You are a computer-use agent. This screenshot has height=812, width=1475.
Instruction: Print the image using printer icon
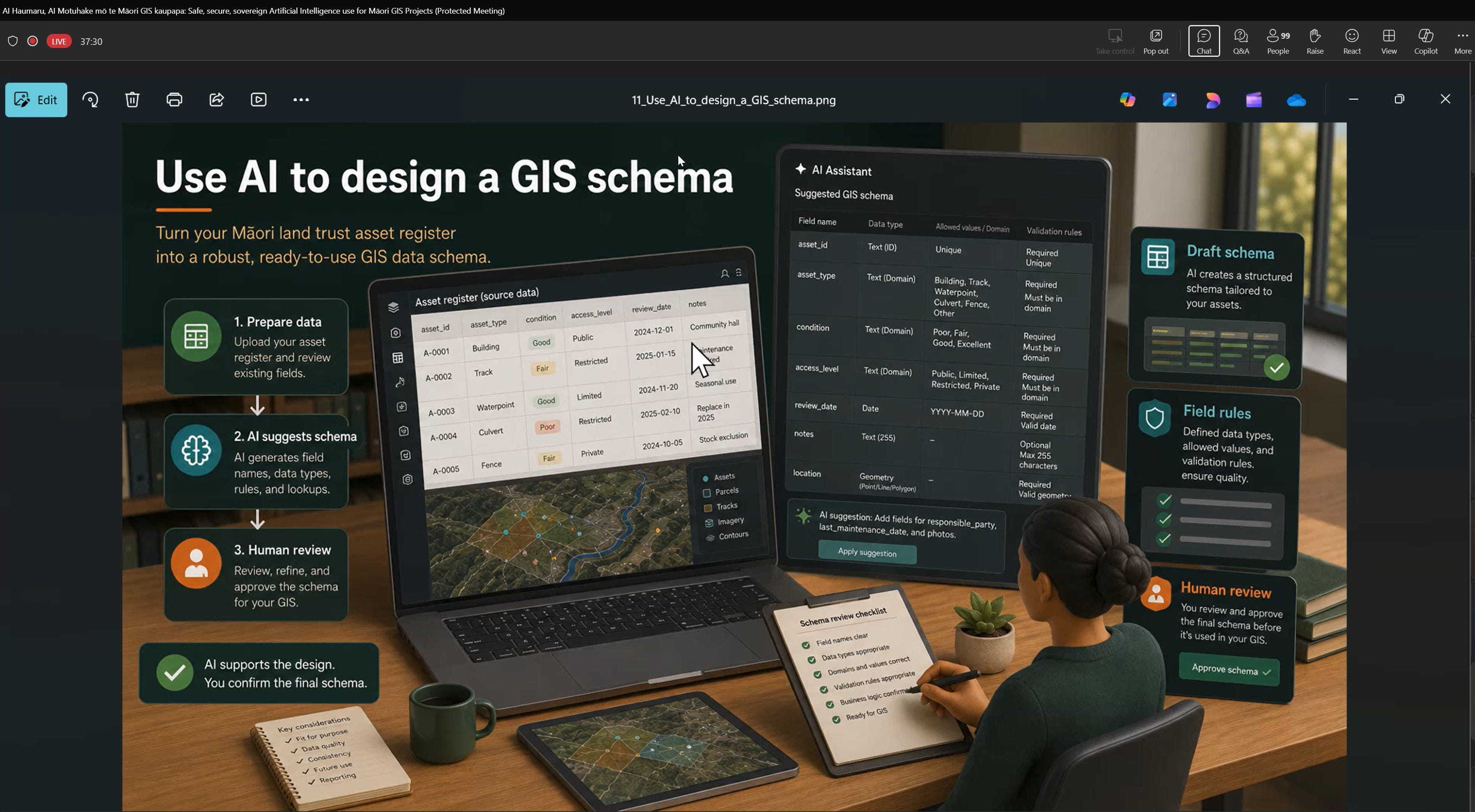pyautogui.click(x=175, y=99)
